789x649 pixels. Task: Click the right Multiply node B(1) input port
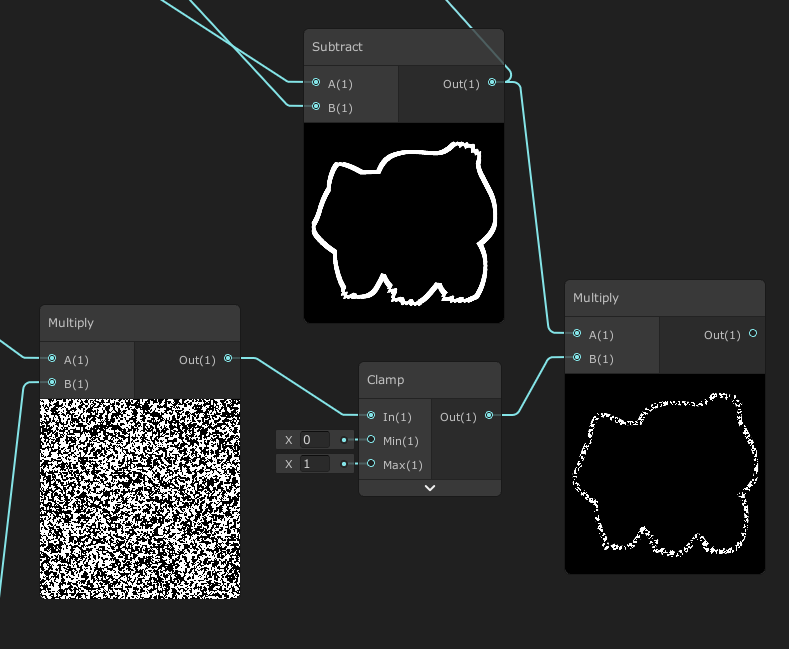(577, 357)
